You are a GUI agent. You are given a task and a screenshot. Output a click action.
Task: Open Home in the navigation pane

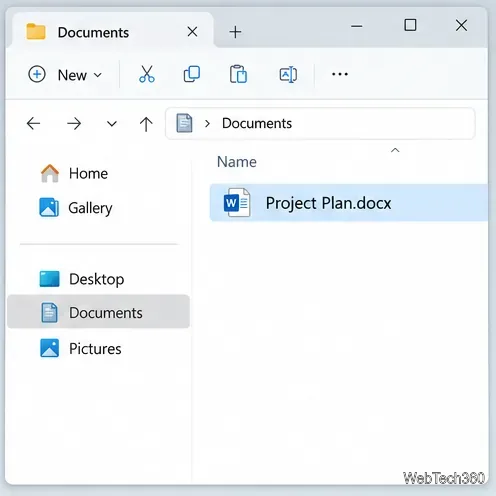pos(74,173)
